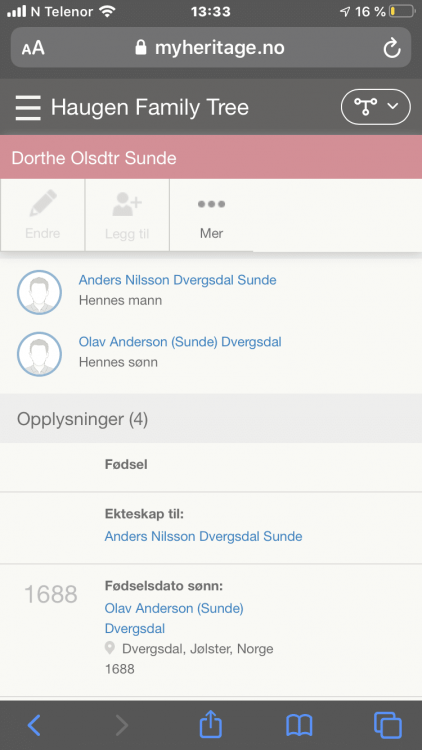Image resolution: width=422 pixels, height=750 pixels.
Task: Tap the Opplysninger (4) section header
Action: 211,419
